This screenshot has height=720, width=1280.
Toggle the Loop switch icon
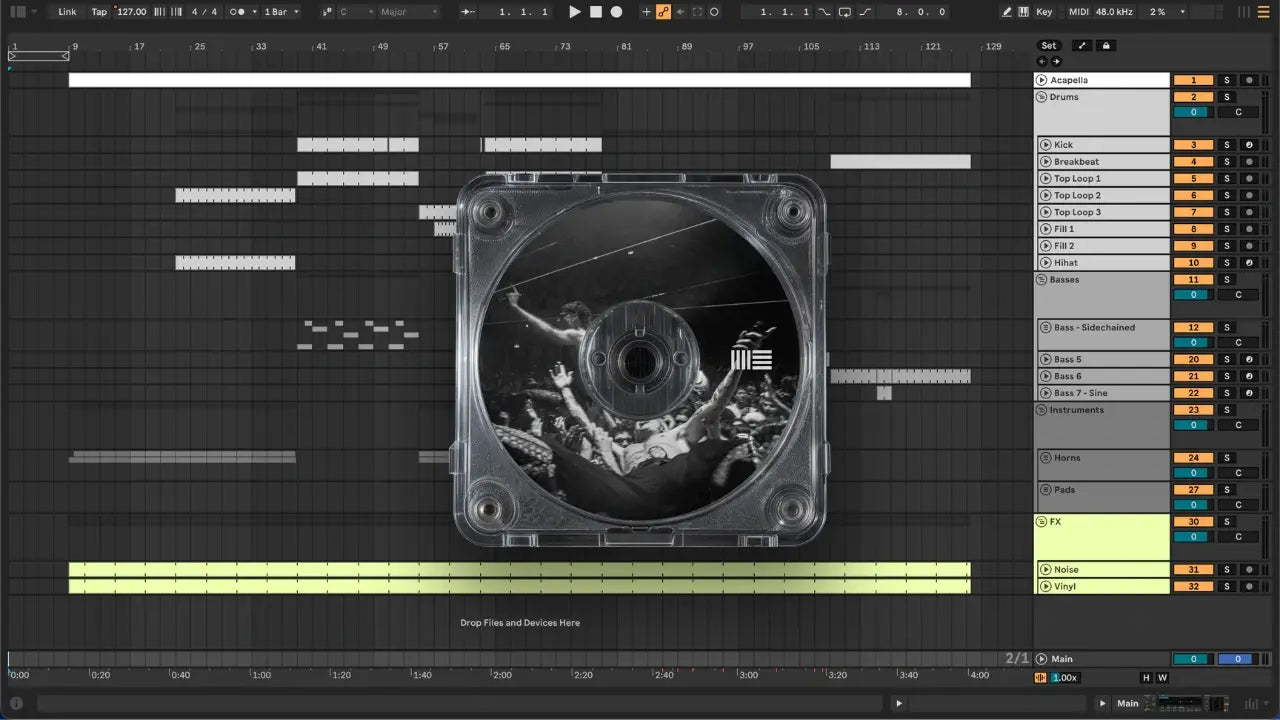coord(845,12)
